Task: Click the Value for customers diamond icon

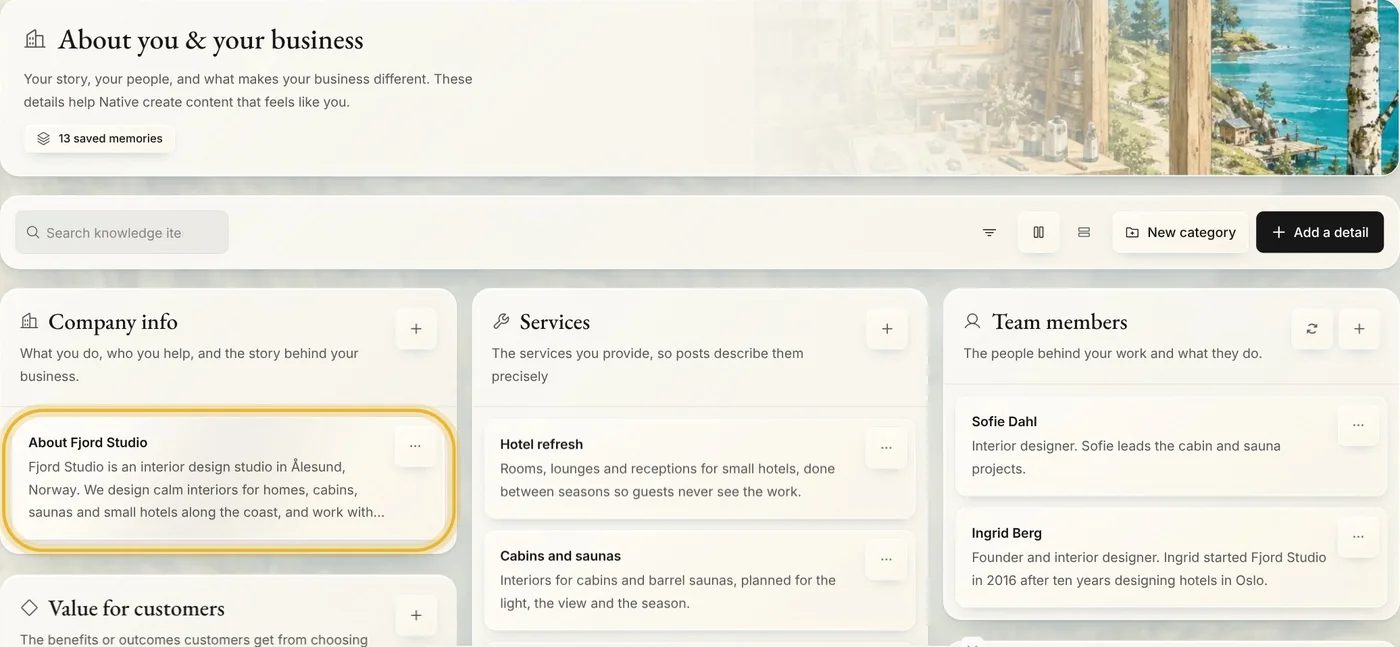Action: tap(29, 607)
